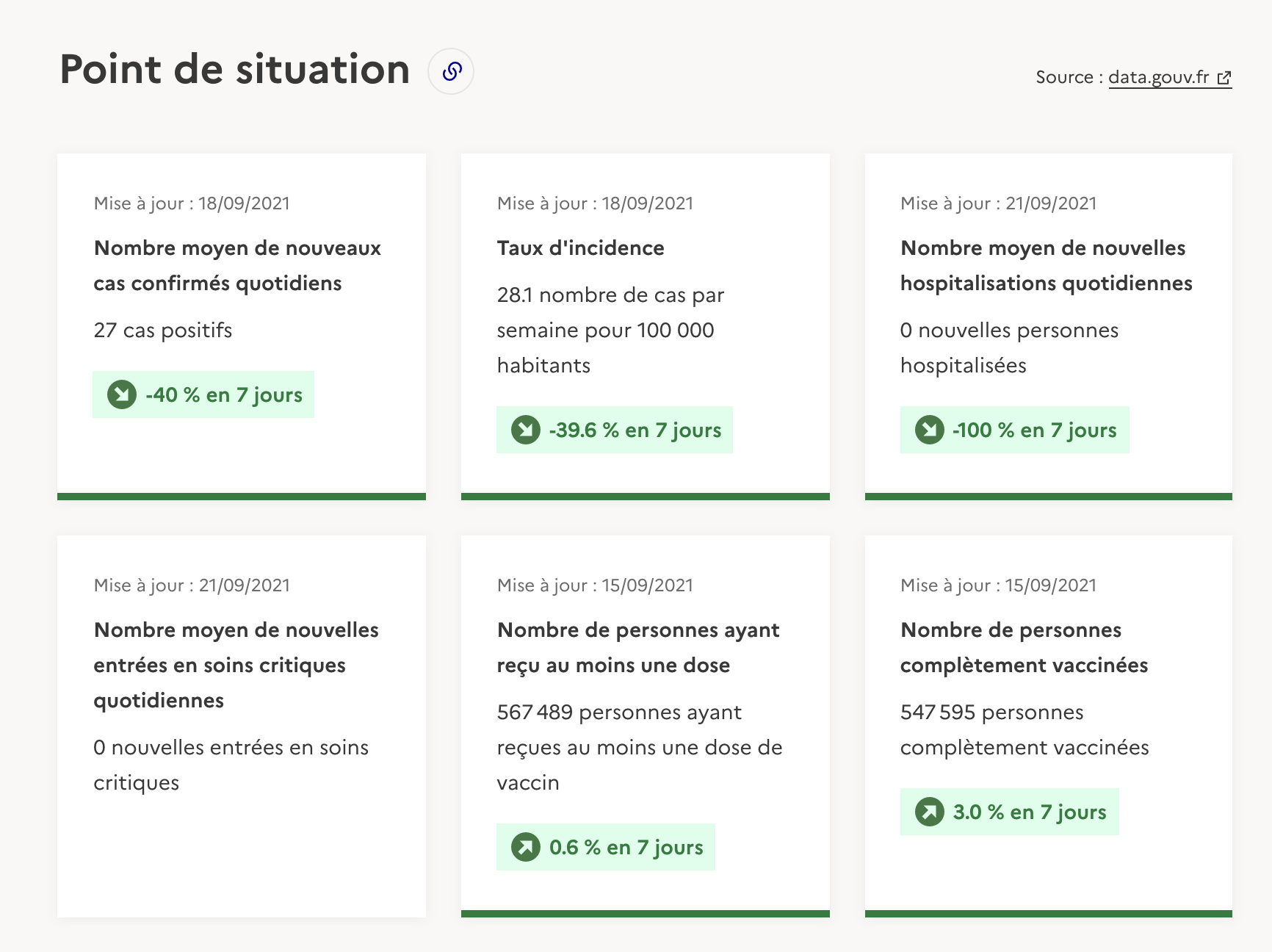The width and height of the screenshot is (1272, 952).
Task: Click the 'Source :' label
Action: point(1069,77)
